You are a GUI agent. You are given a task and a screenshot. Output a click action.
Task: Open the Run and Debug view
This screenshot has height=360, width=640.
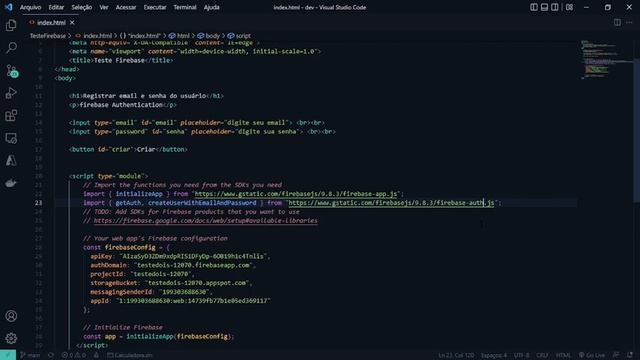tap(11, 93)
